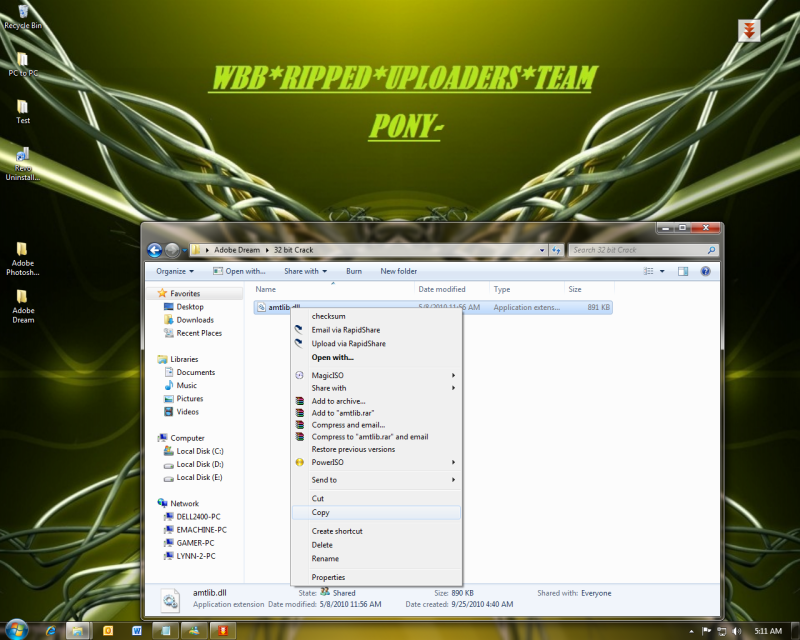Select the PC to PC desktop folder
Viewport: 800px width, 640px height.
click(x=23, y=64)
